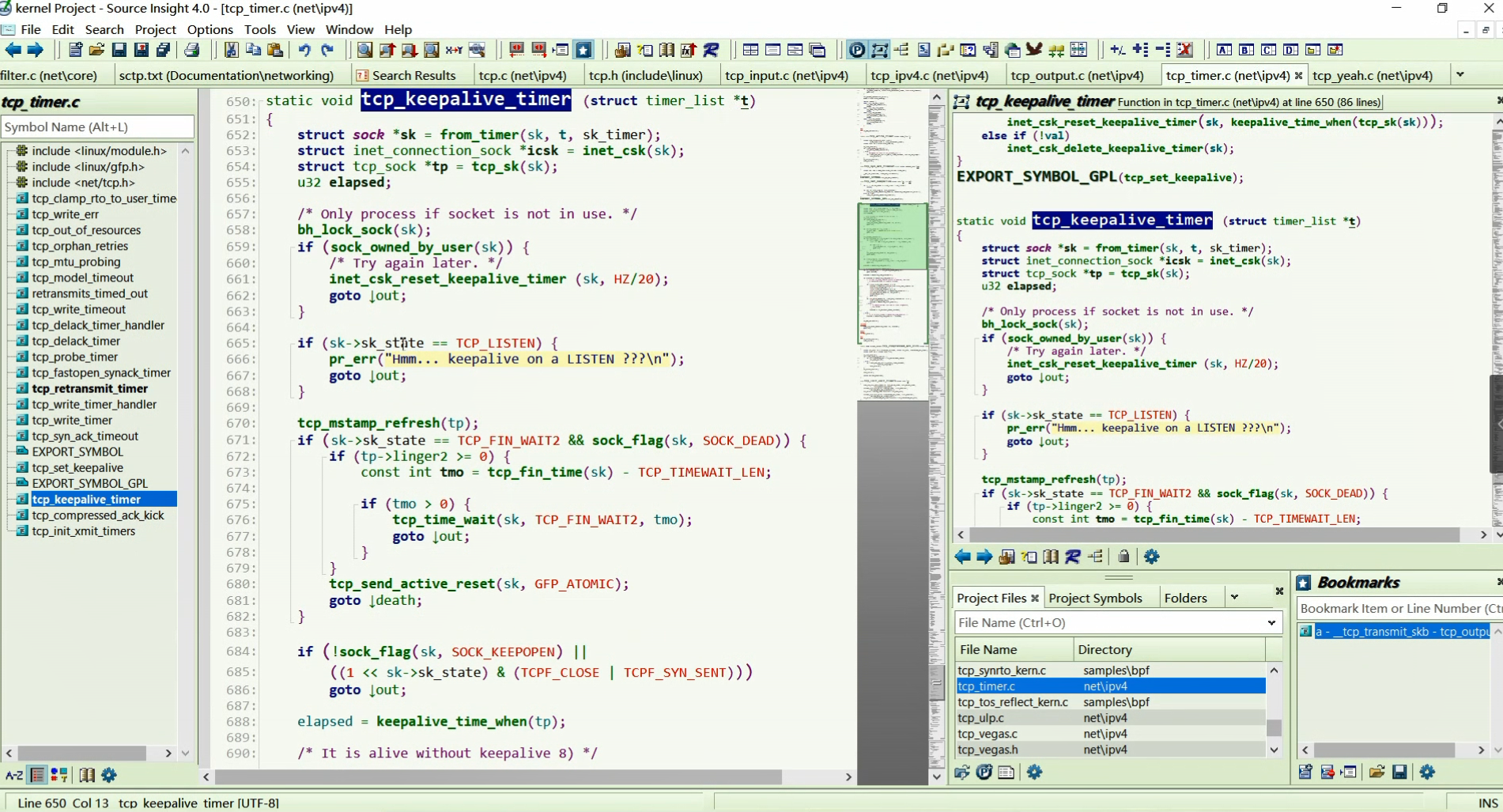Click the Bookmark Item input field

click(1399, 608)
